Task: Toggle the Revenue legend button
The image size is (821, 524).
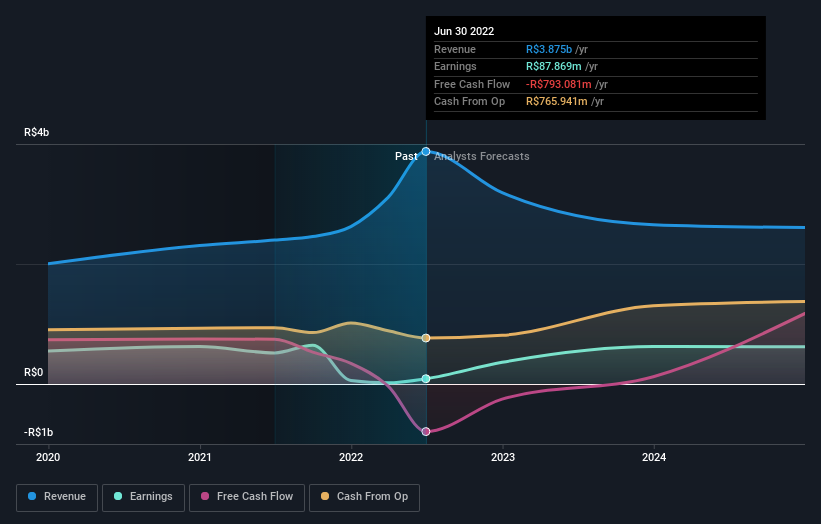Action: 57,497
